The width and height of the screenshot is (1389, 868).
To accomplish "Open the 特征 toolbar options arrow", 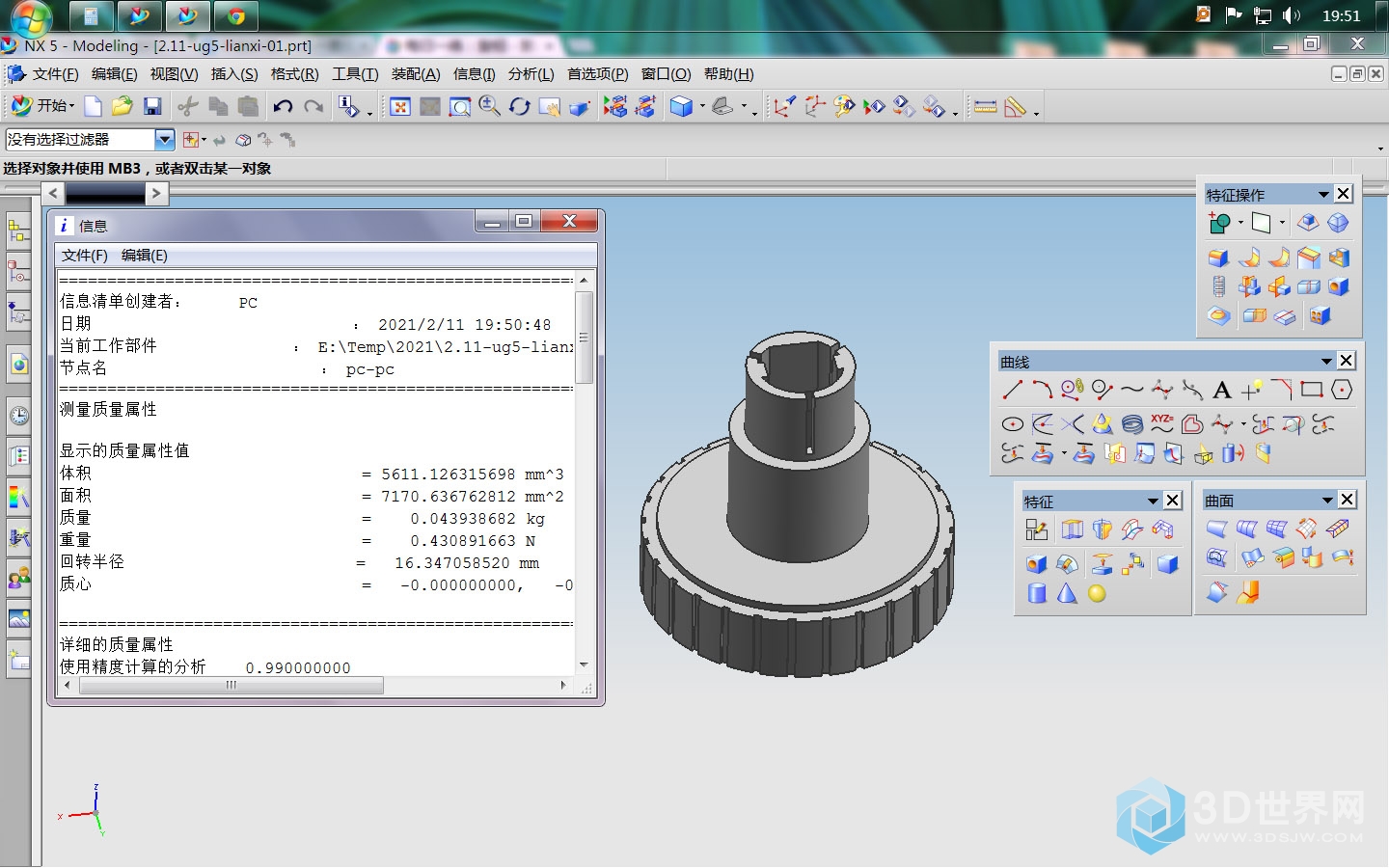I will (1153, 501).
